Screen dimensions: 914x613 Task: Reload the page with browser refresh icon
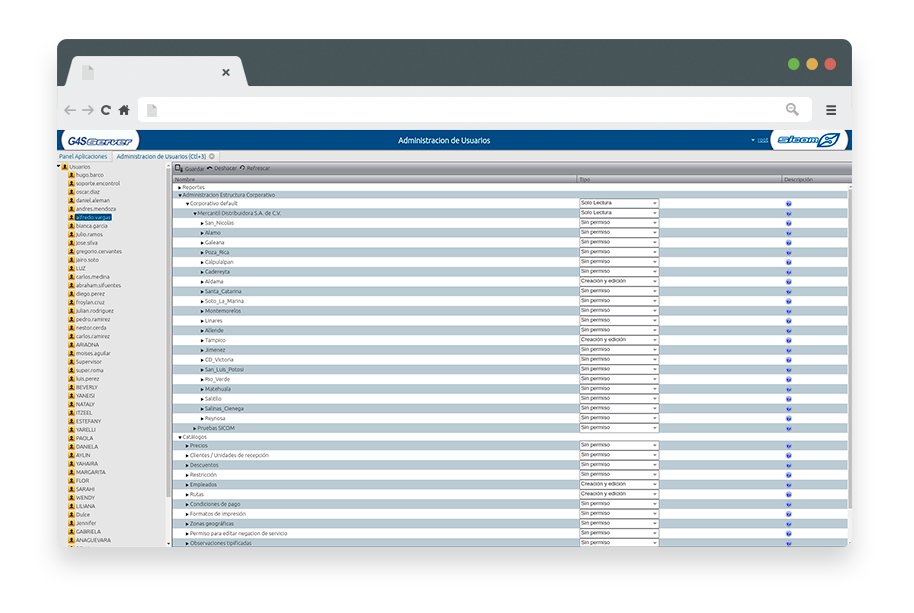tap(106, 110)
